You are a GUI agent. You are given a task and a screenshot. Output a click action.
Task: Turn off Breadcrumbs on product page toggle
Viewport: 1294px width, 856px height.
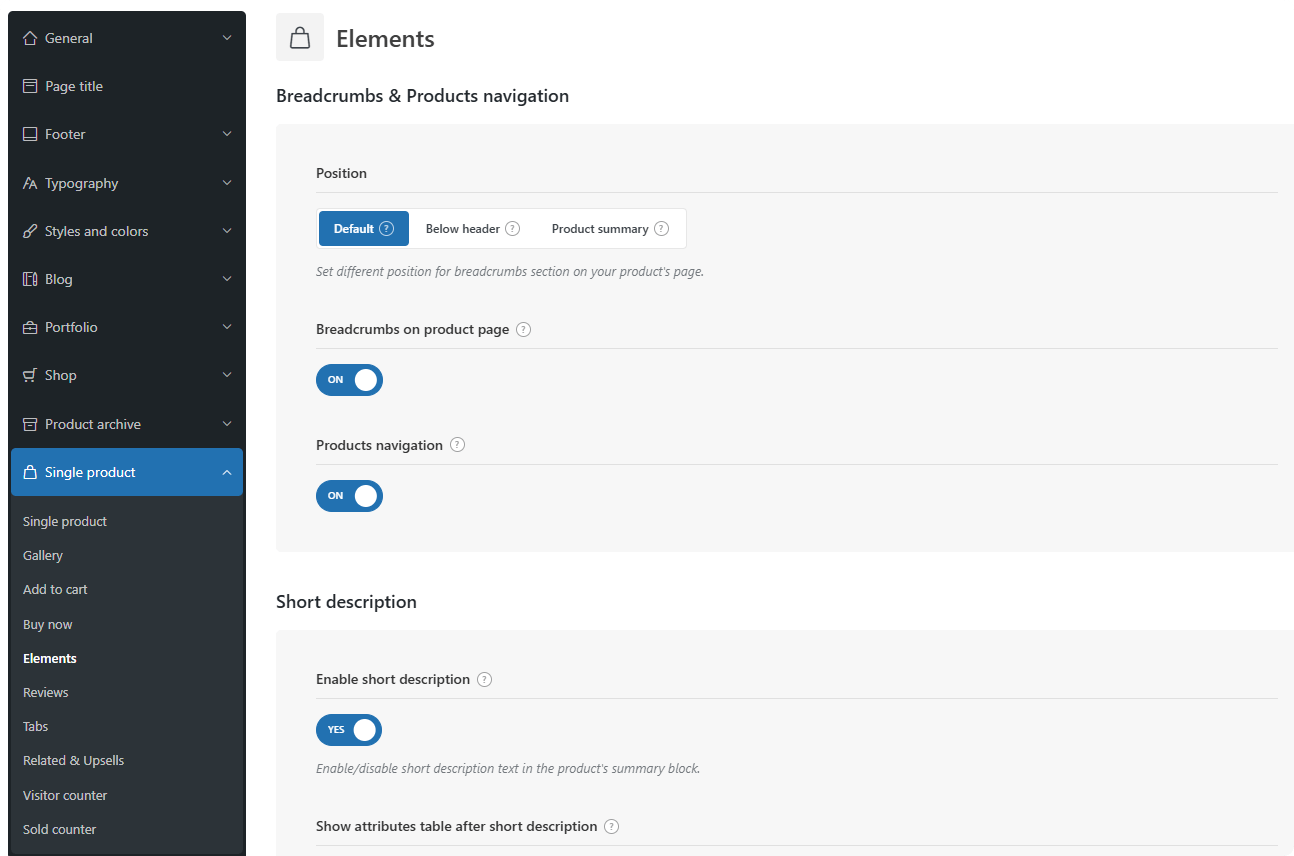[x=349, y=380]
